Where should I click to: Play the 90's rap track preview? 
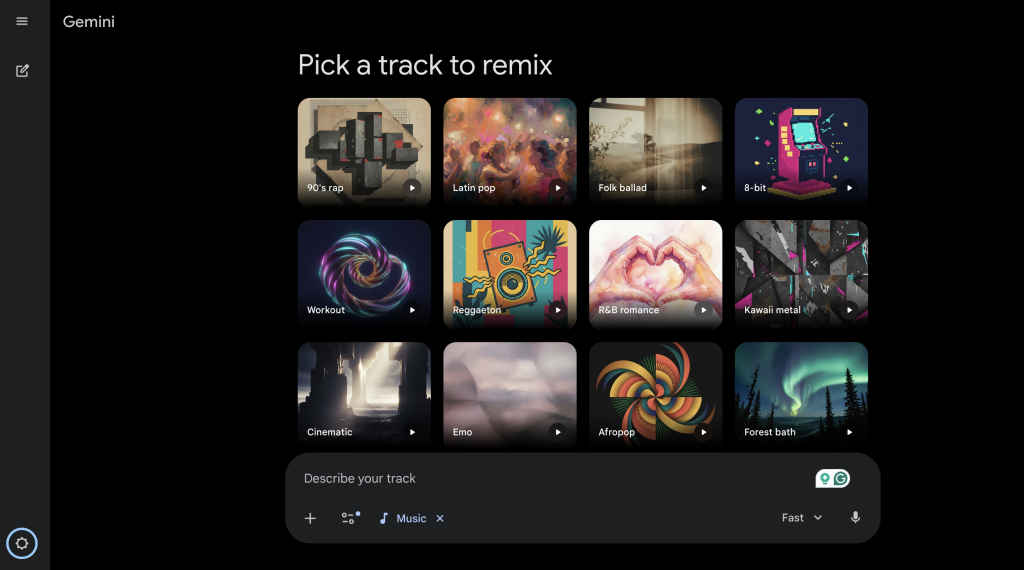412,187
